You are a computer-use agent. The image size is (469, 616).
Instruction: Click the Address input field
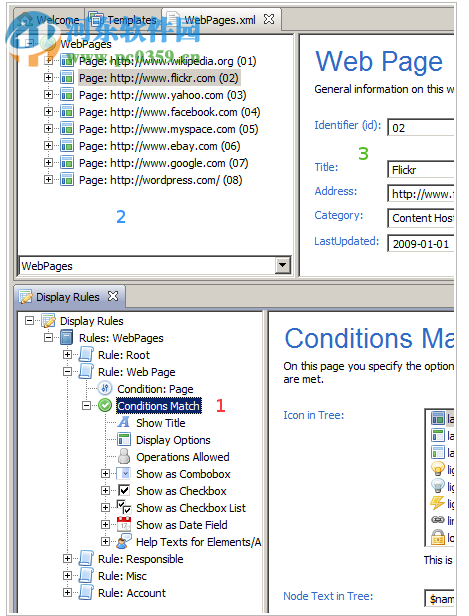421,194
